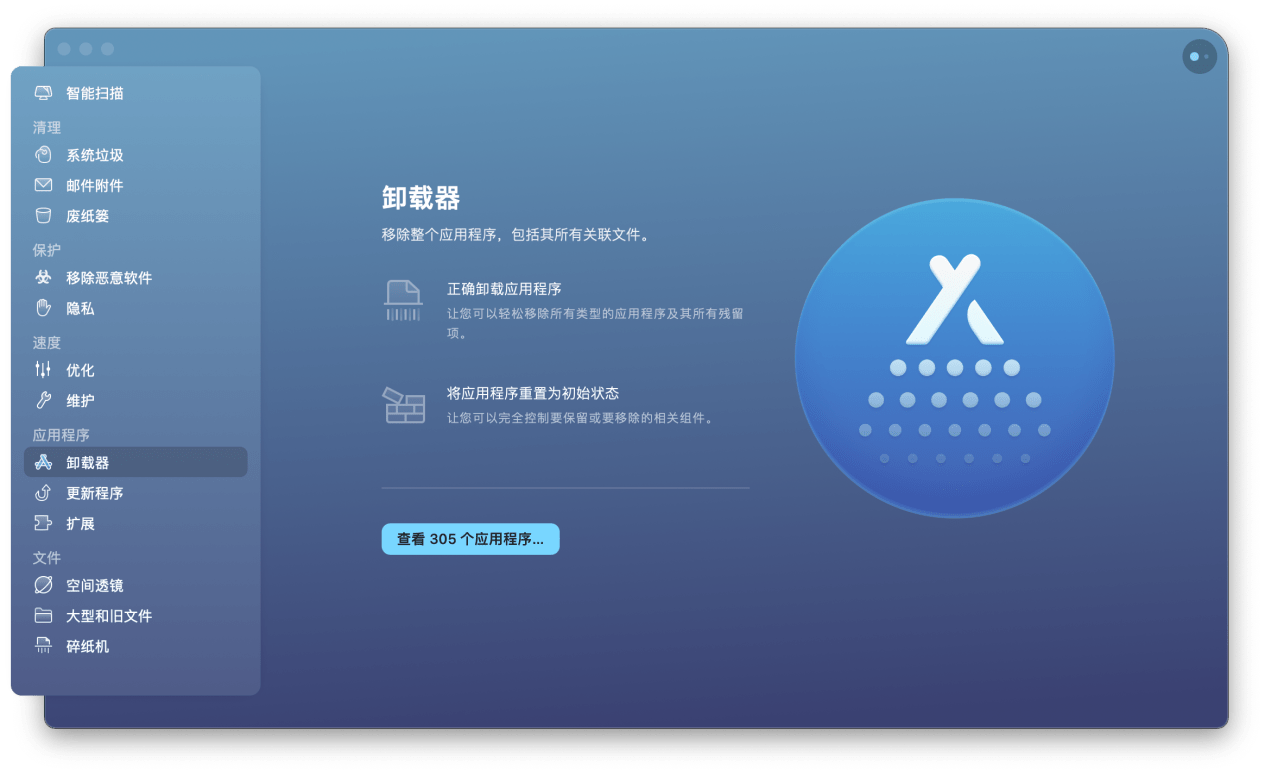The width and height of the screenshot is (1265, 776).
Task: Click the Optimization sliders icon
Action: click(43, 370)
